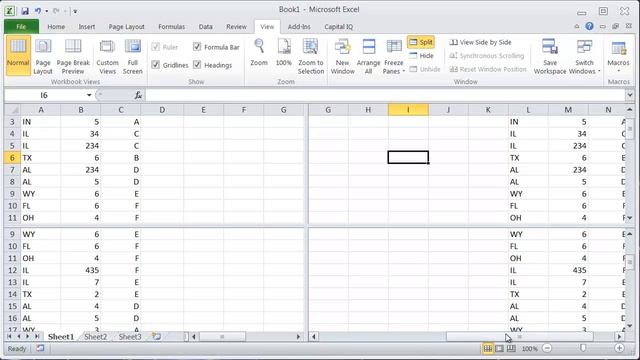Image resolution: width=640 pixels, height=360 pixels.
Task: Minimize the ribbon with caret icon
Action: click(x=577, y=27)
